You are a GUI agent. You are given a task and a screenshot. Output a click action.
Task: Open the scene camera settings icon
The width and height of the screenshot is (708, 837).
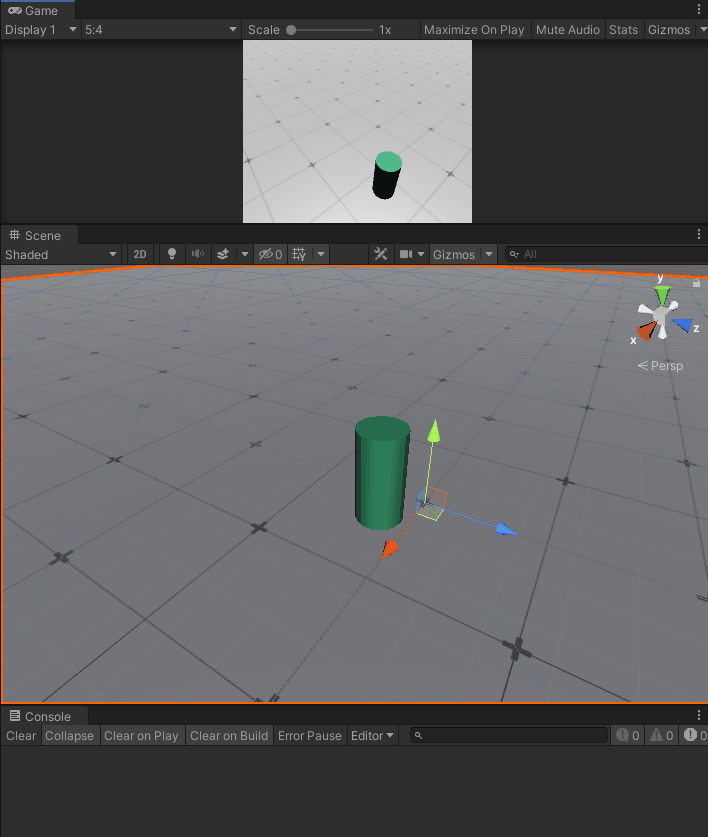[406, 255]
